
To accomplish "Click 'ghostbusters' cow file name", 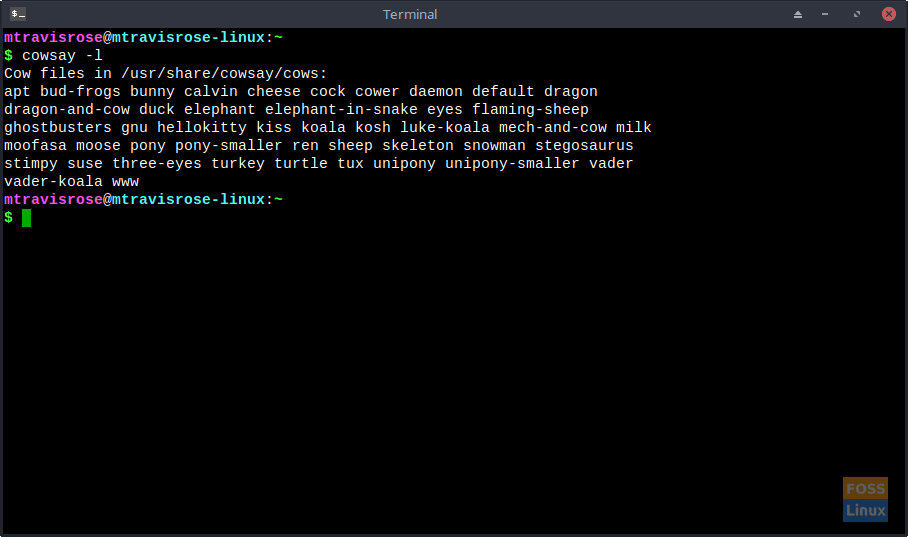I will [58, 128].
